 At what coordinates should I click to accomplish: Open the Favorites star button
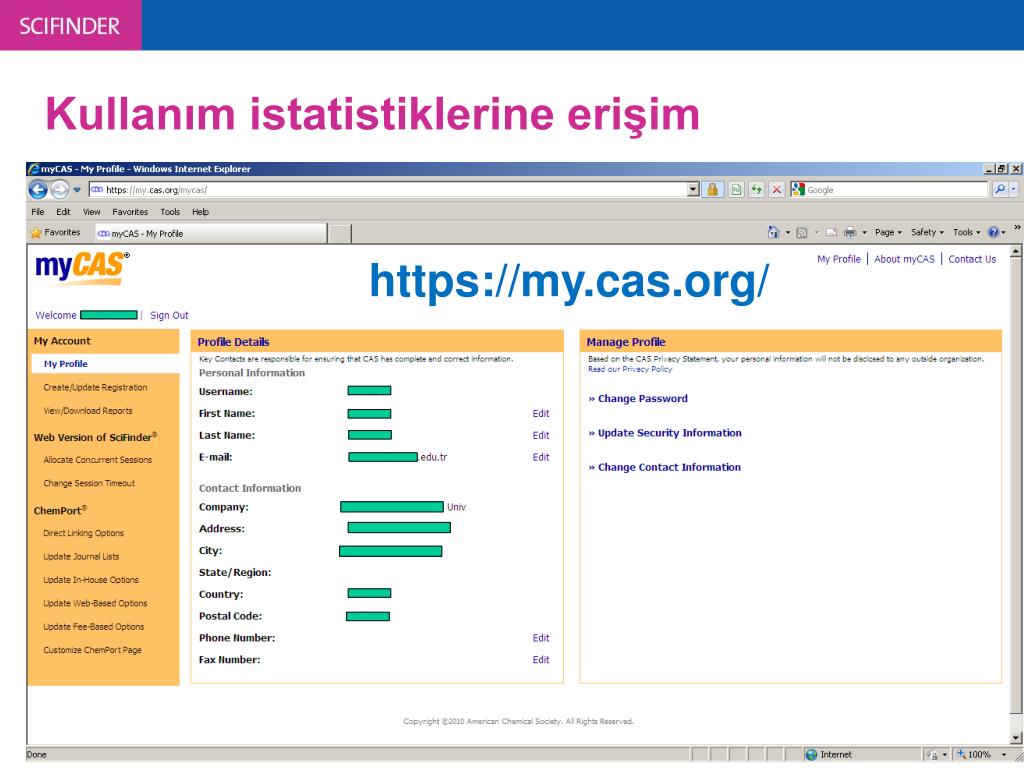coord(56,232)
